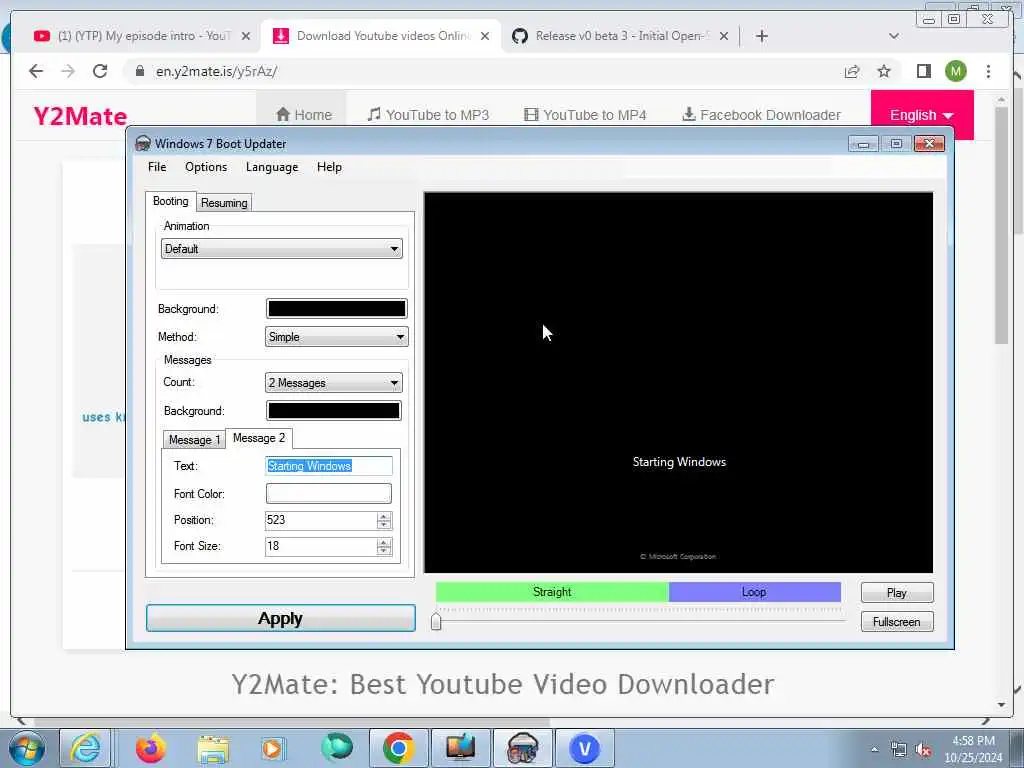The image size is (1024, 768).
Task: Increase the Position value with up arrow
Action: coord(384,516)
